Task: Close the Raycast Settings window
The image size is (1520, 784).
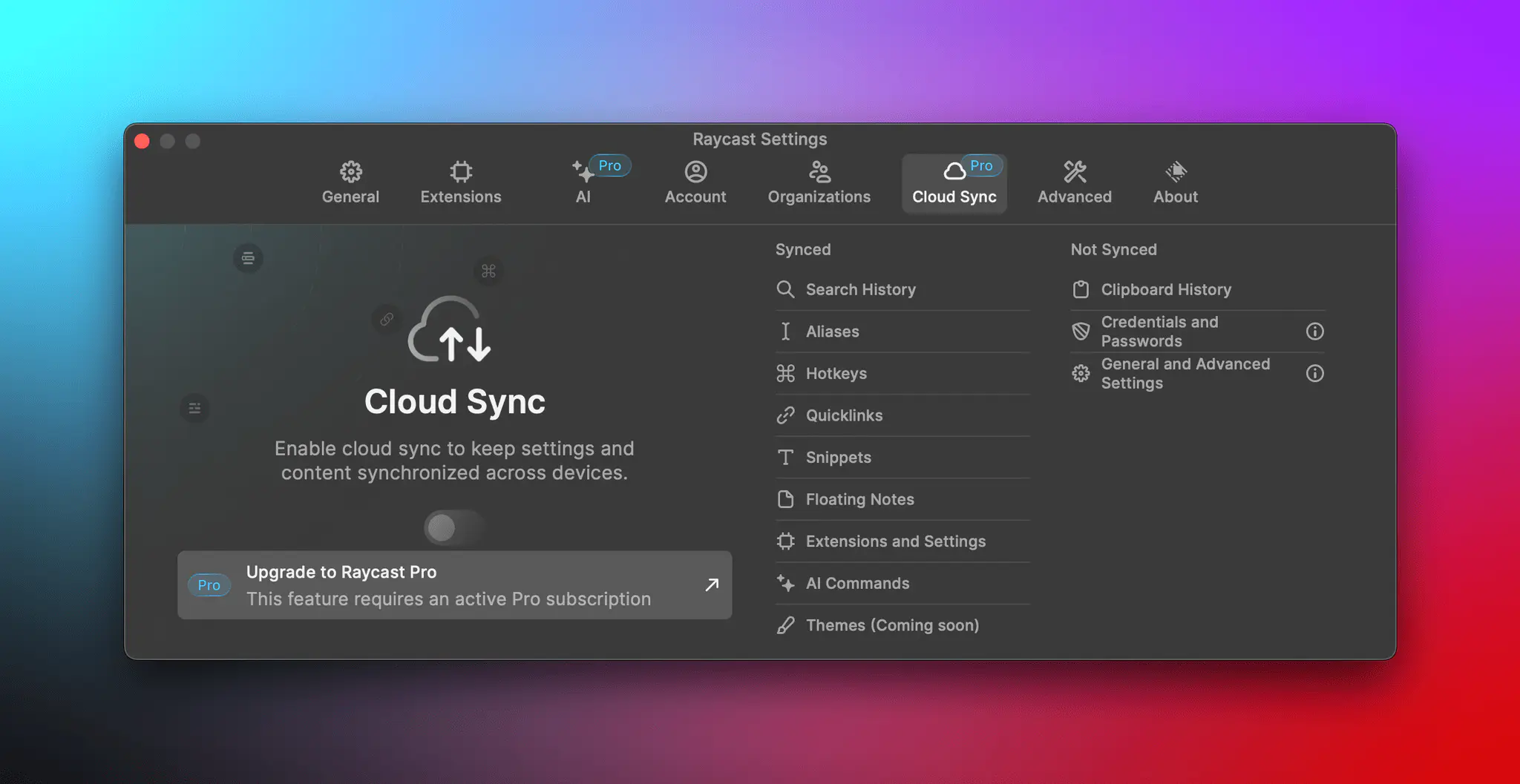Action: [x=142, y=141]
